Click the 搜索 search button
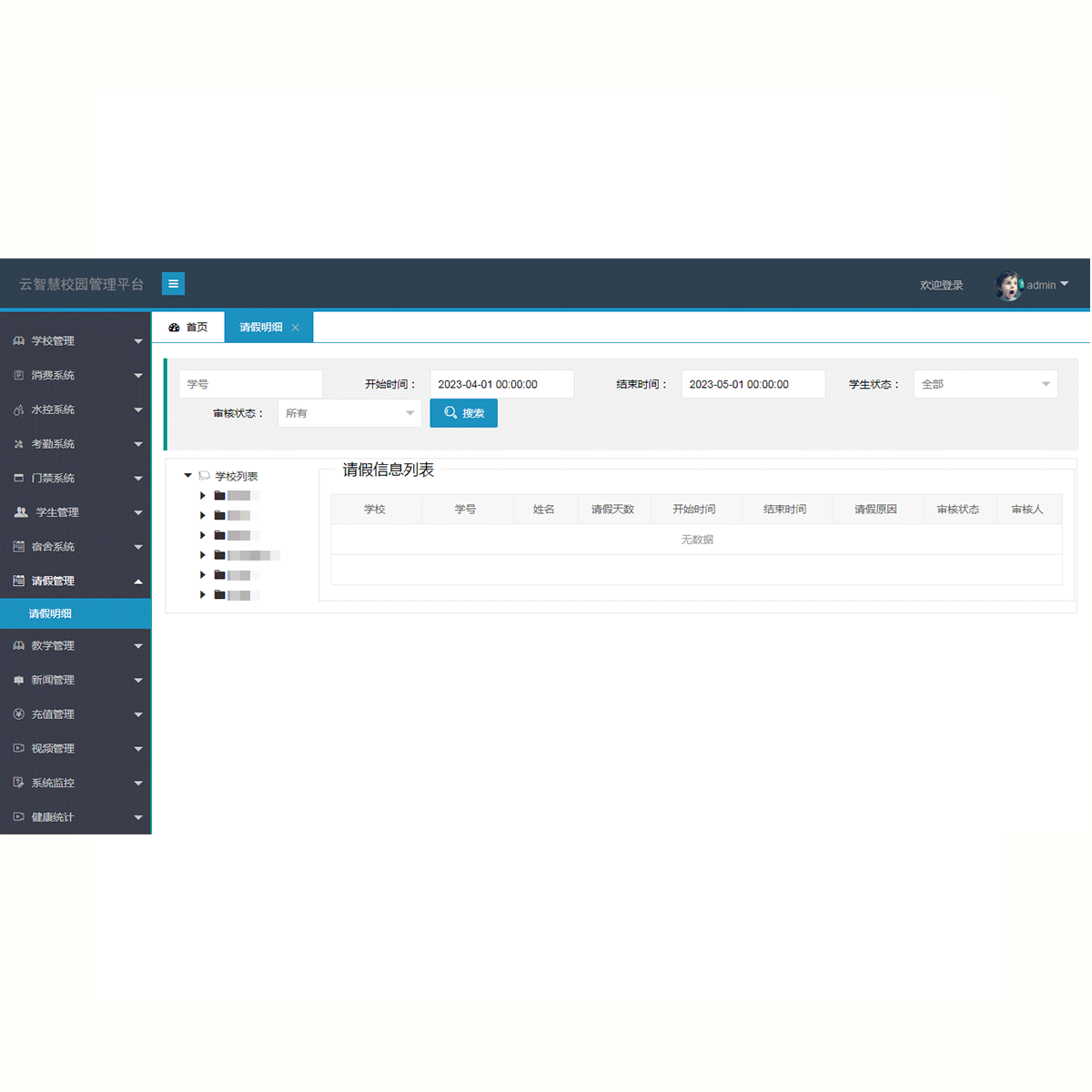 tap(464, 413)
